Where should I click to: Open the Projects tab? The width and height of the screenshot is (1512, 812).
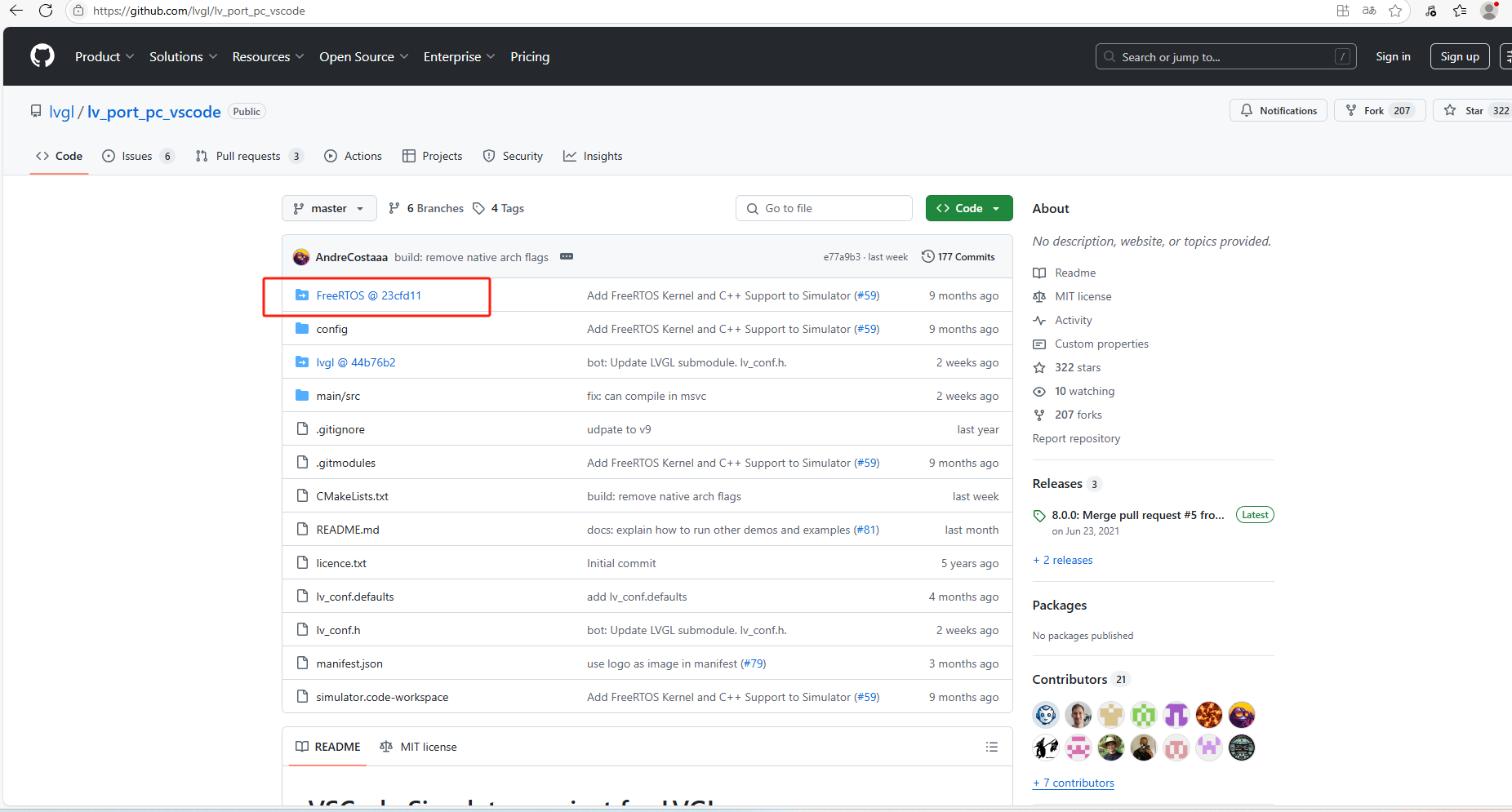click(x=433, y=156)
